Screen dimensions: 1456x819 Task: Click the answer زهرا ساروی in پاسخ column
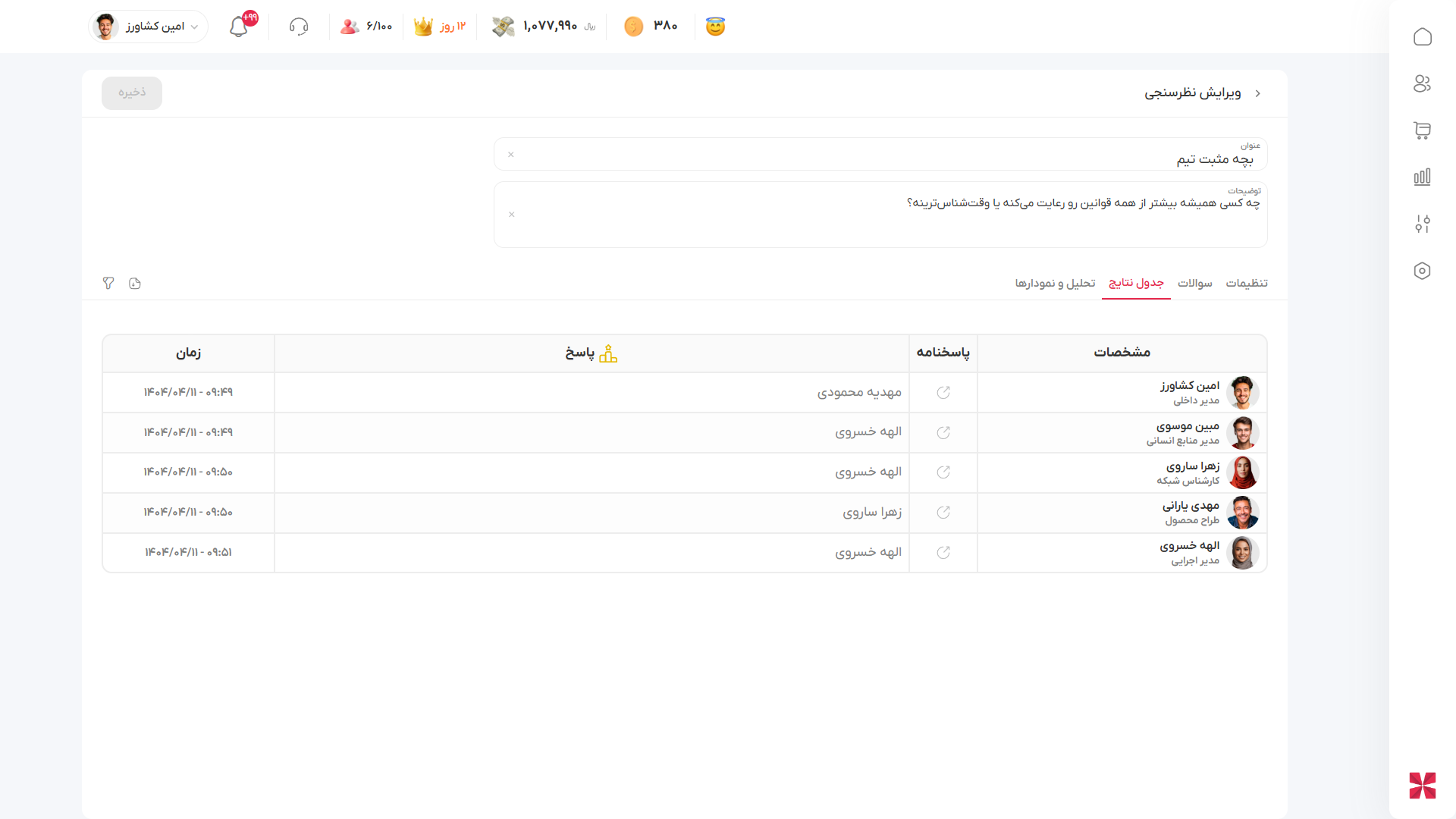872,512
